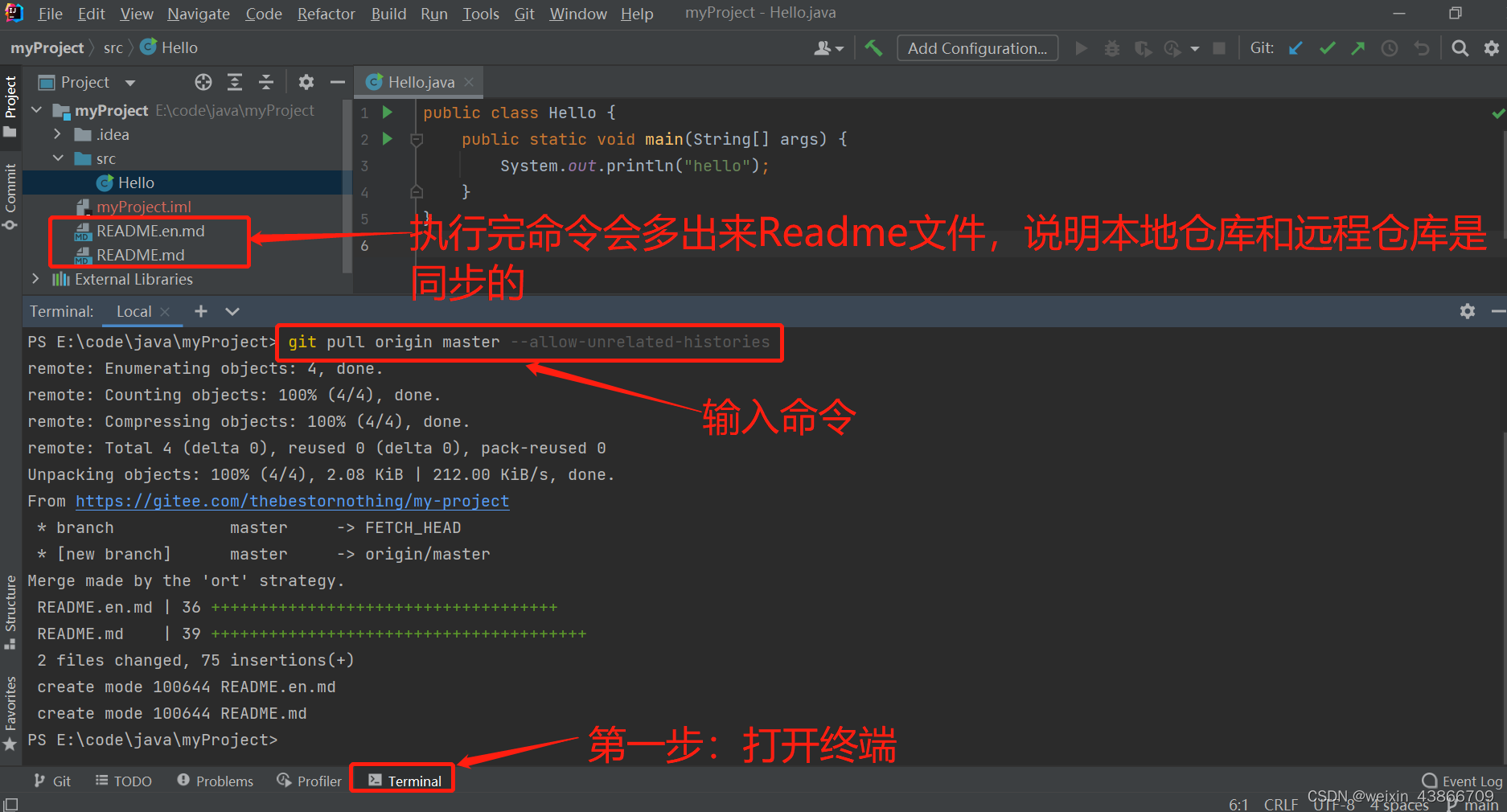Open terminal tabs dropdown chevron
1507x812 pixels.
(x=232, y=311)
